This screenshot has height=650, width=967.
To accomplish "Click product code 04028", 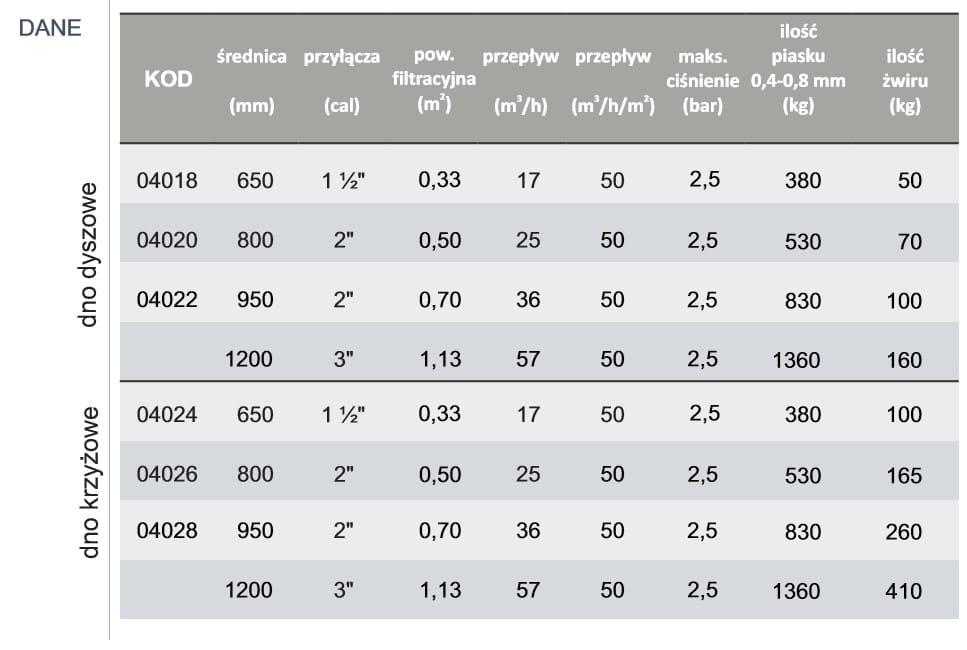I will (x=167, y=531).
